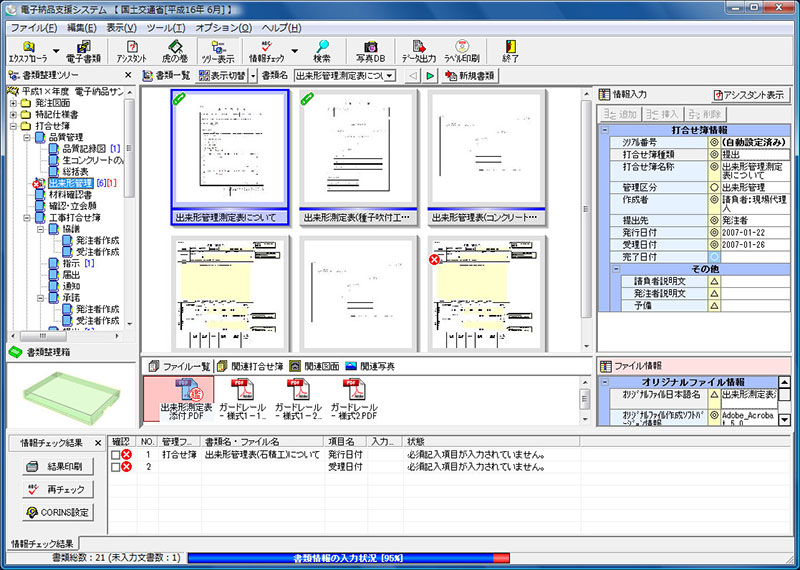The image size is (800, 570).
Task: Click 結果印刷 printer button
Action: click(58, 466)
